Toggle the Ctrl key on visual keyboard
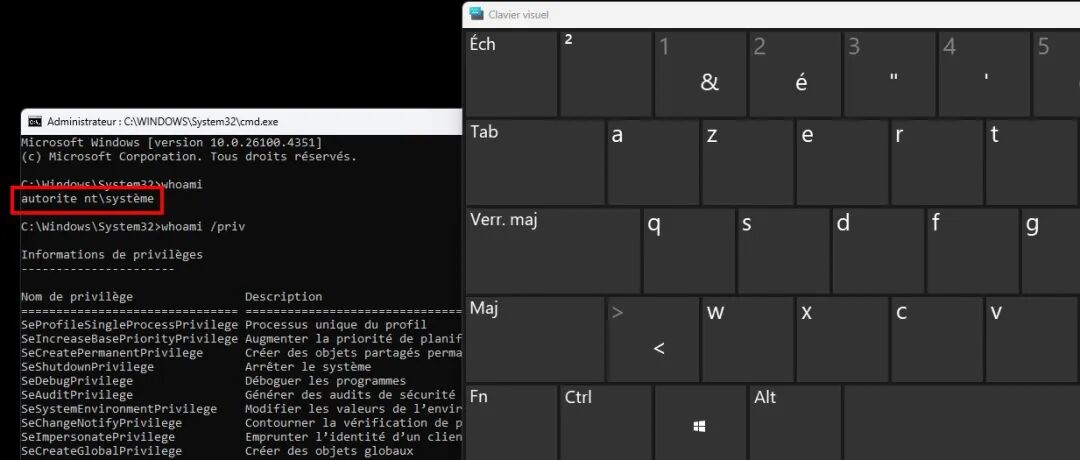This screenshot has width=1080, height=460. point(605,422)
